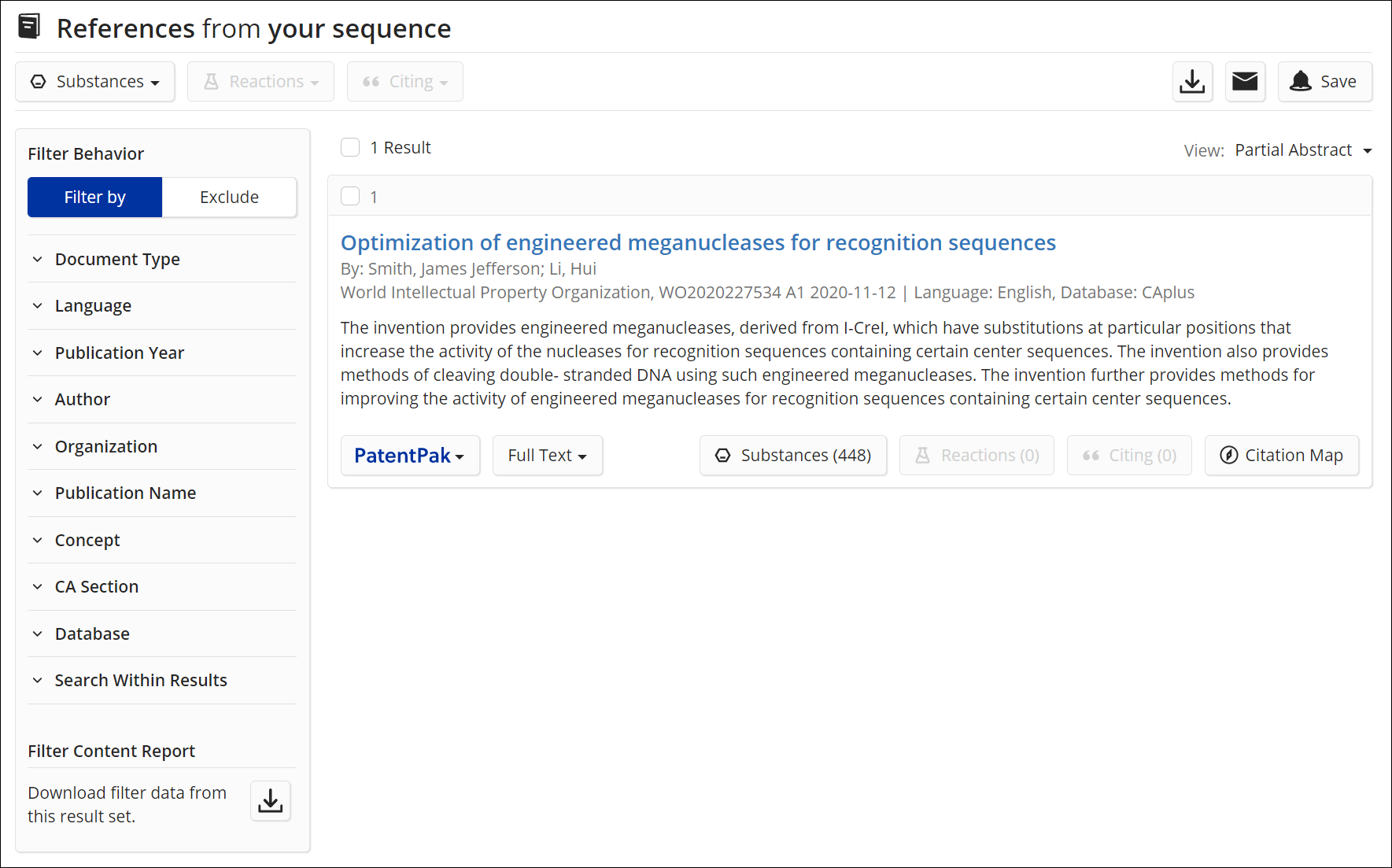Open the PatentPak dropdown
The image size is (1392, 868).
pos(410,455)
